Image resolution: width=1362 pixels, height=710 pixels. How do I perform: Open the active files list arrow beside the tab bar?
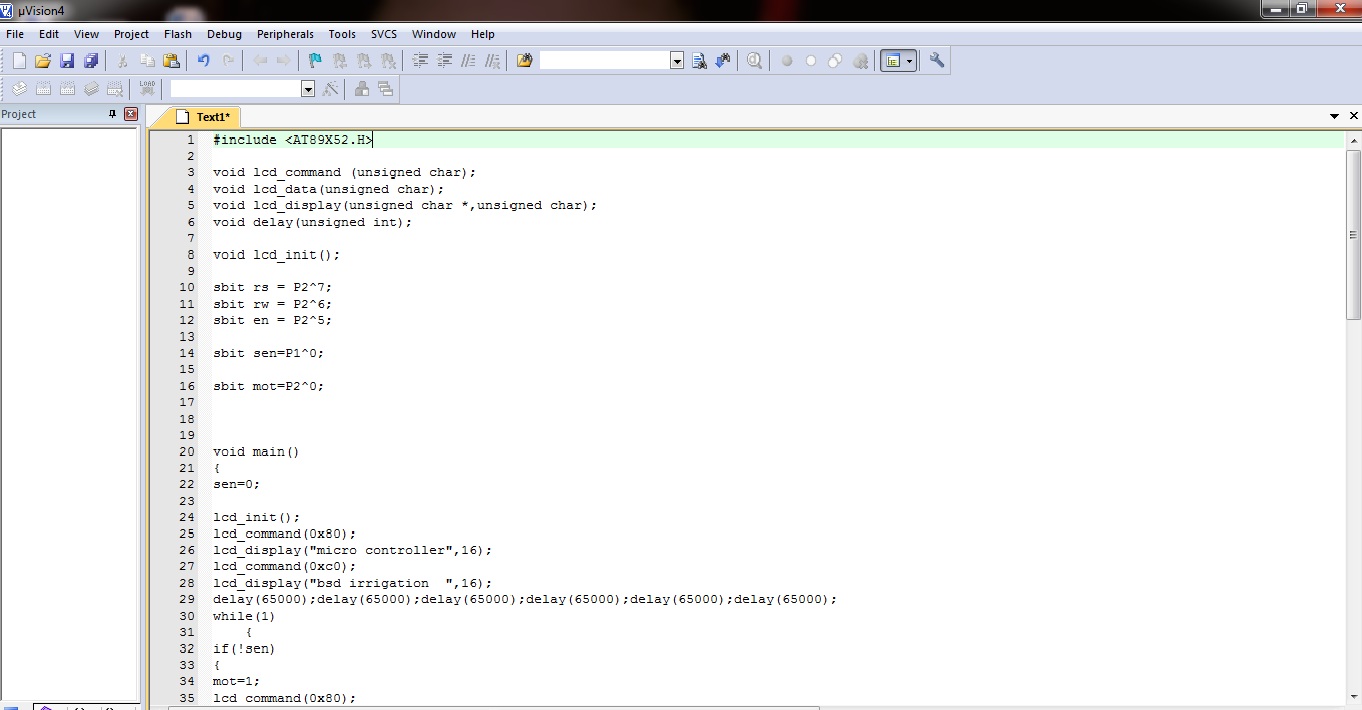pyautogui.click(x=1334, y=117)
